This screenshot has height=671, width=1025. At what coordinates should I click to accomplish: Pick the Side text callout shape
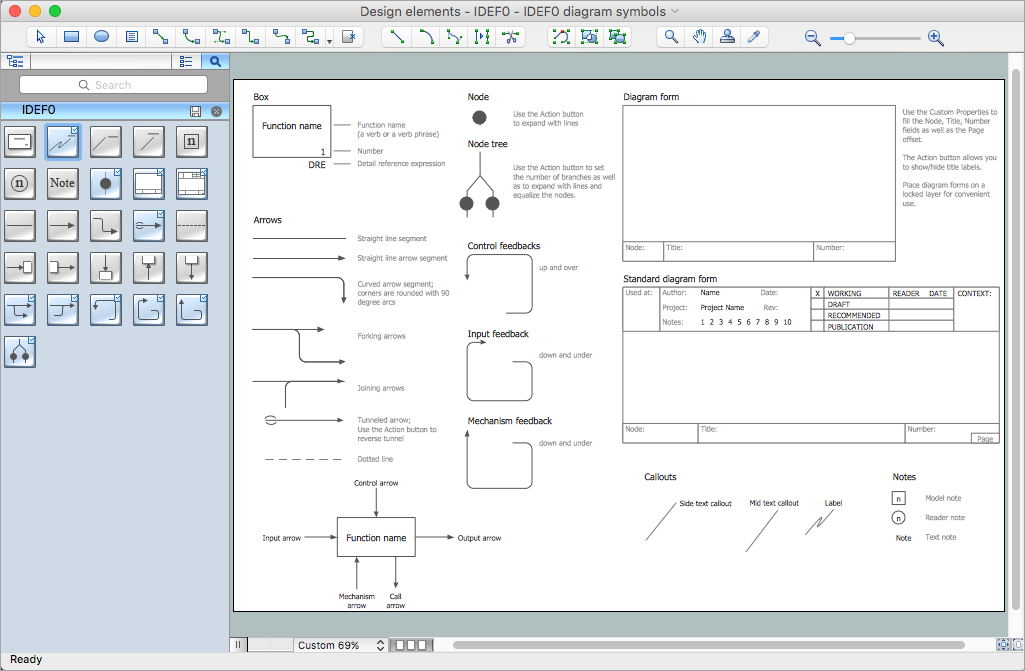coord(106,141)
